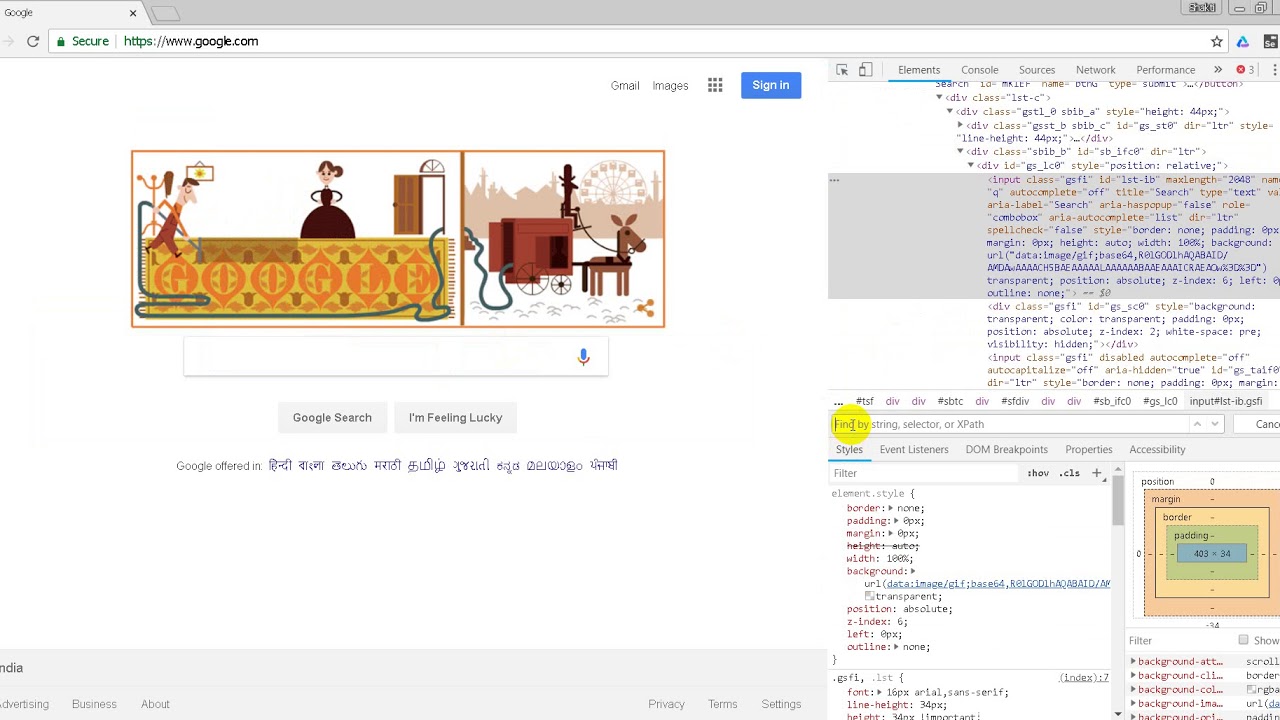The height and width of the screenshot is (720, 1280).
Task: Open the Google apps grid icon
Action: click(715, 85)
